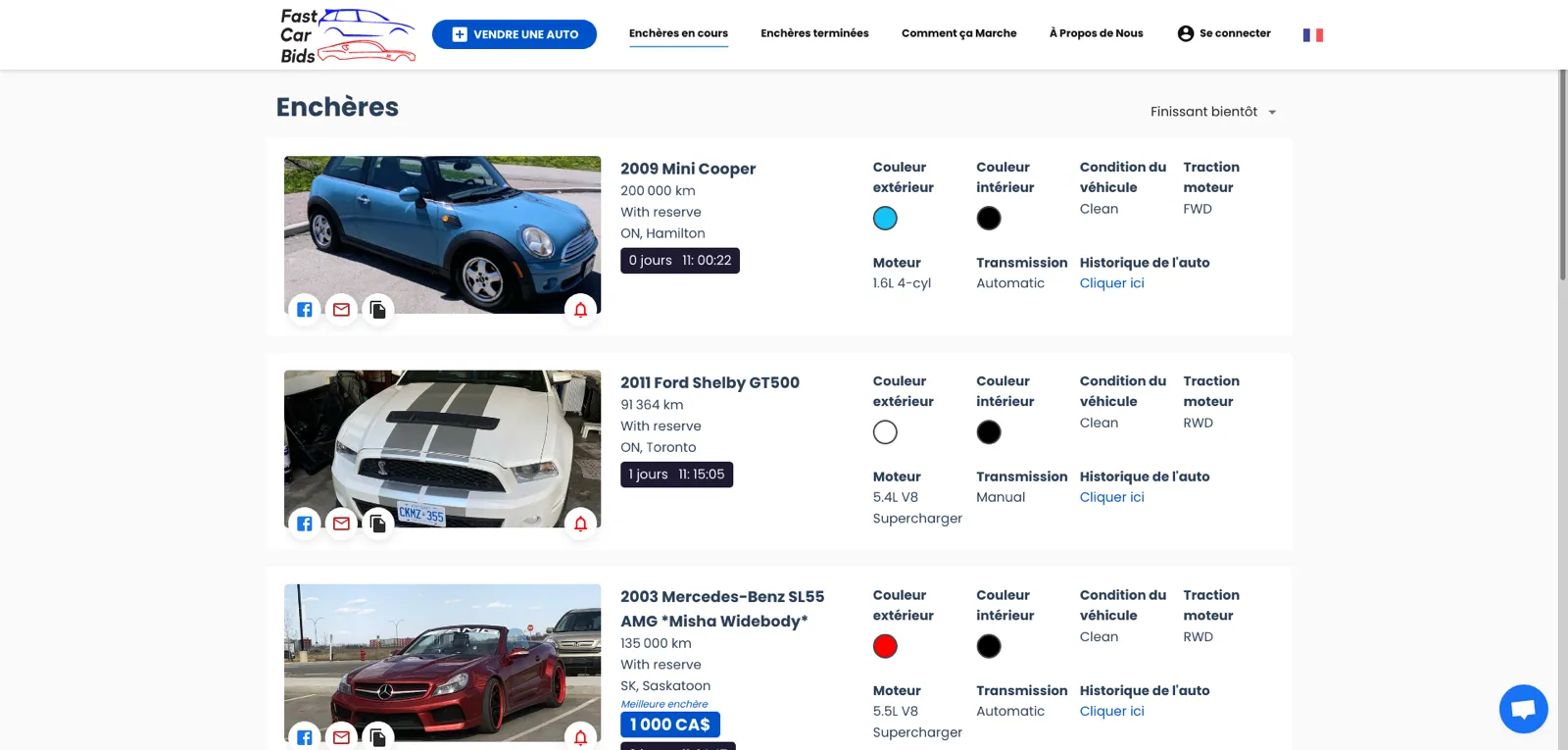Click the SK, Saskatoon location text
The height and width of the screenshot is (750, 1568).
click(x=665, y=686)
